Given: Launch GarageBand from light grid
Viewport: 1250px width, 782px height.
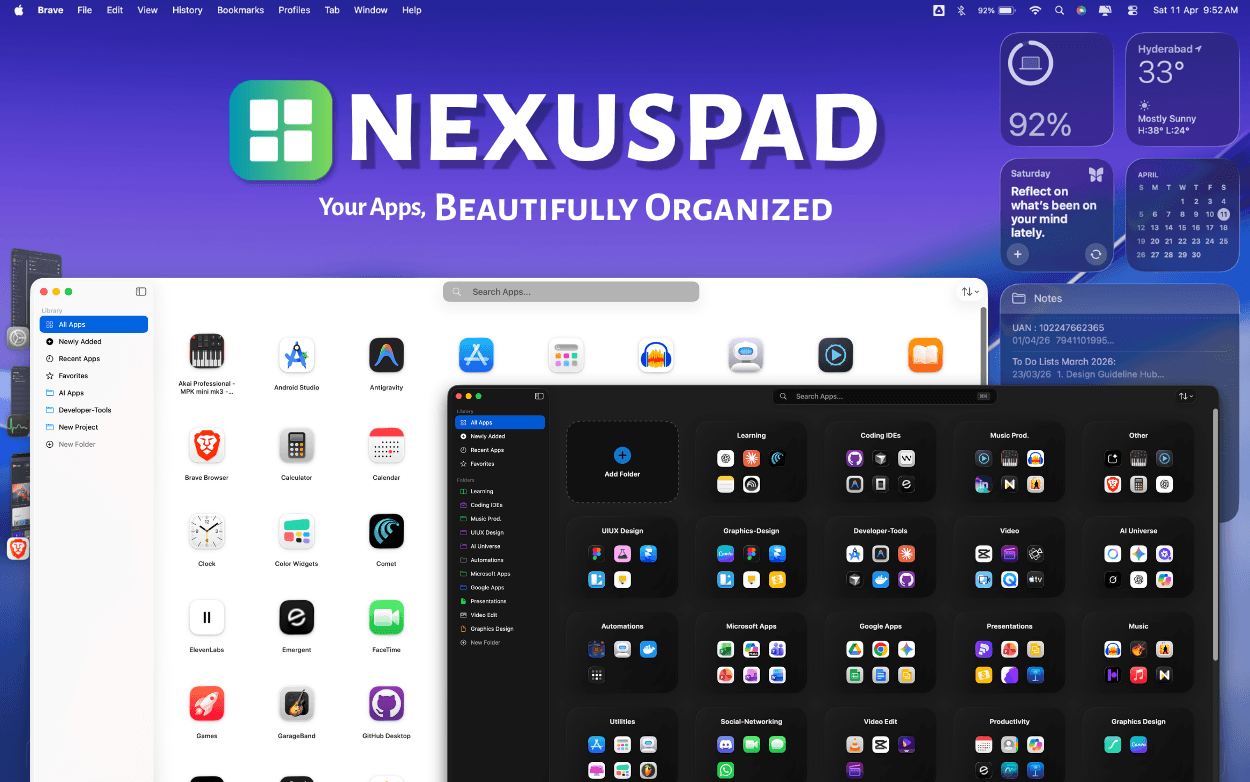Looking at the screenshot, I should [296, 704].
